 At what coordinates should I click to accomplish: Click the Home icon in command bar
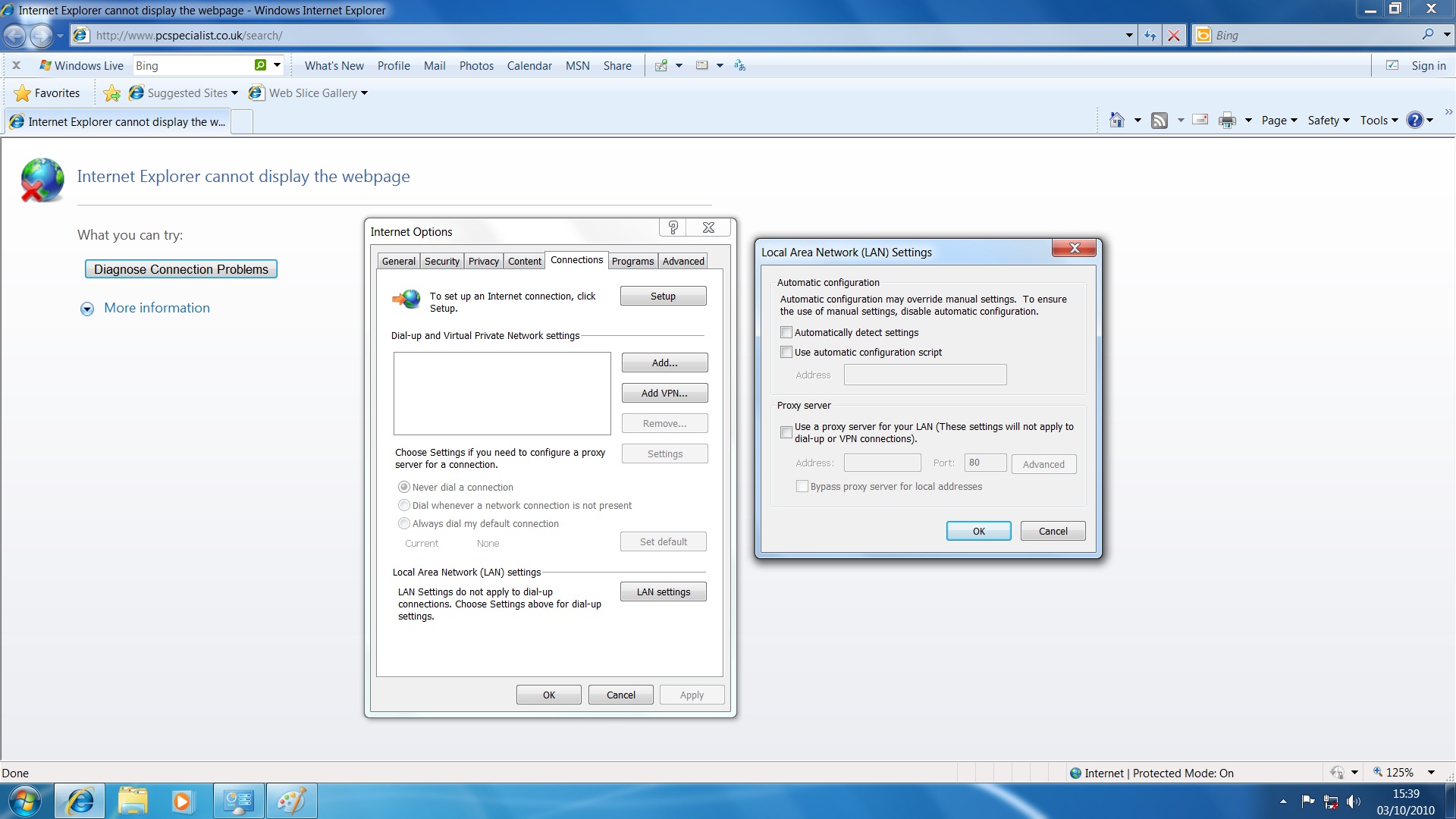(1116, 120)
